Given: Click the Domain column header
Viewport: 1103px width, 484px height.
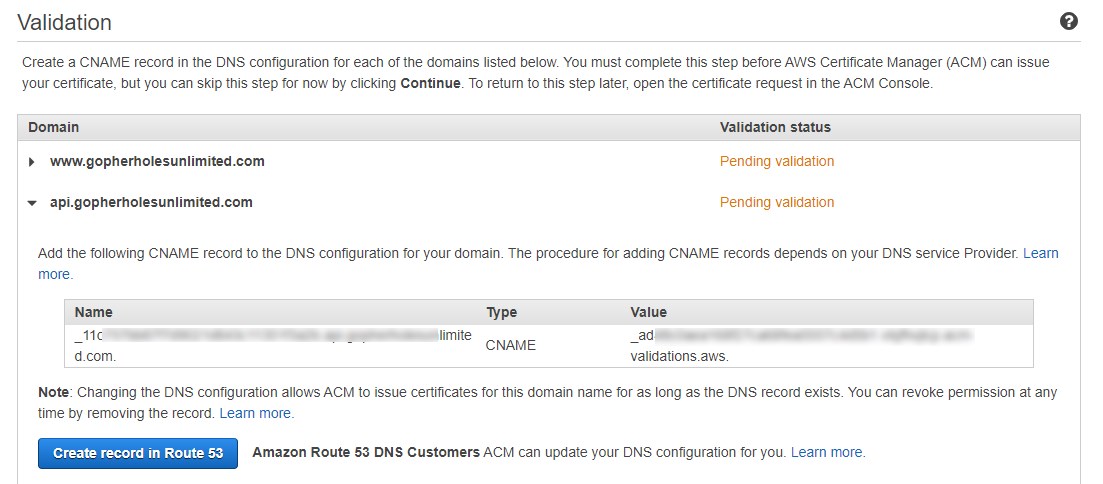Looking at the screenshot, I should point(53,127).
